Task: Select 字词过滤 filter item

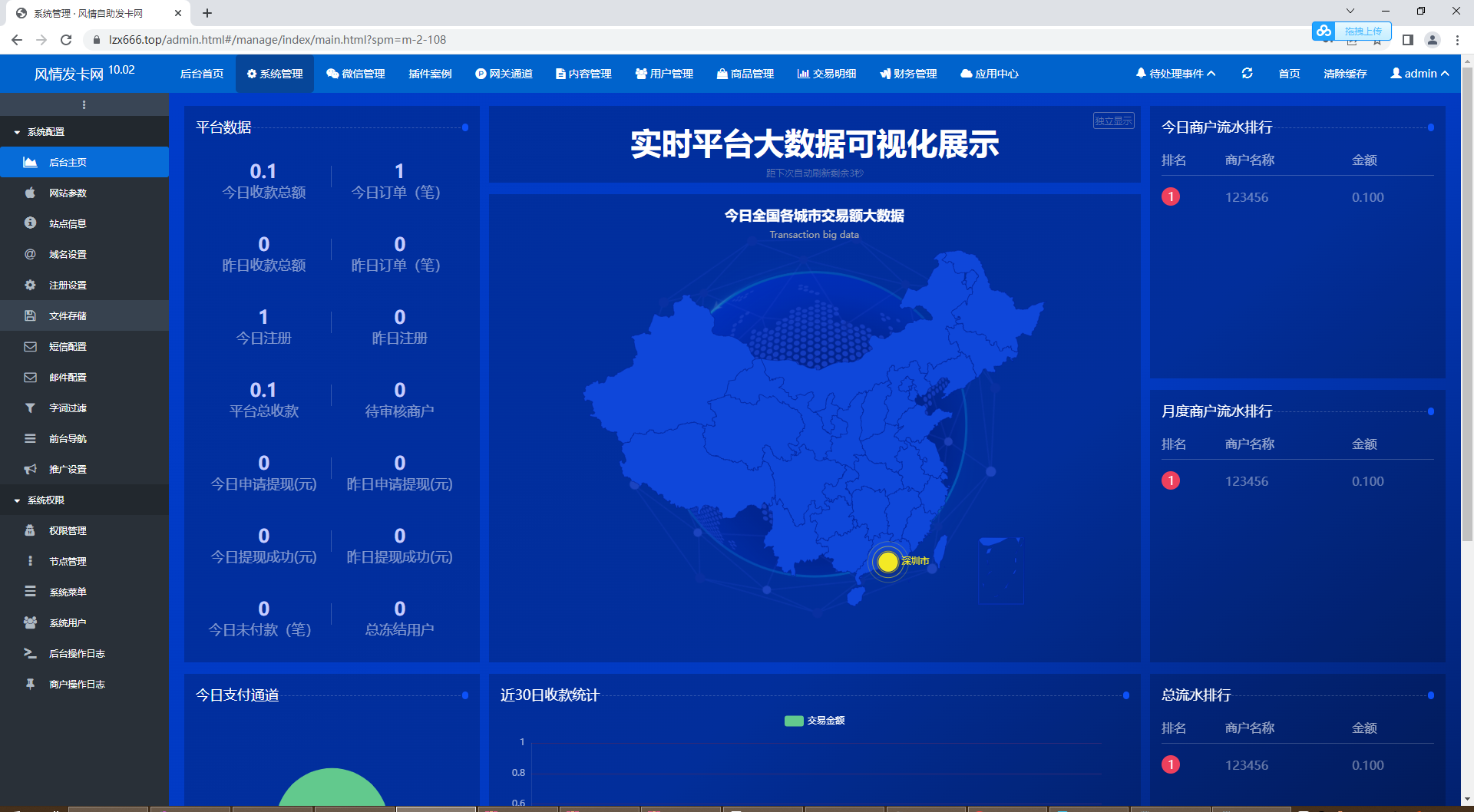Action: click(68, 408)
